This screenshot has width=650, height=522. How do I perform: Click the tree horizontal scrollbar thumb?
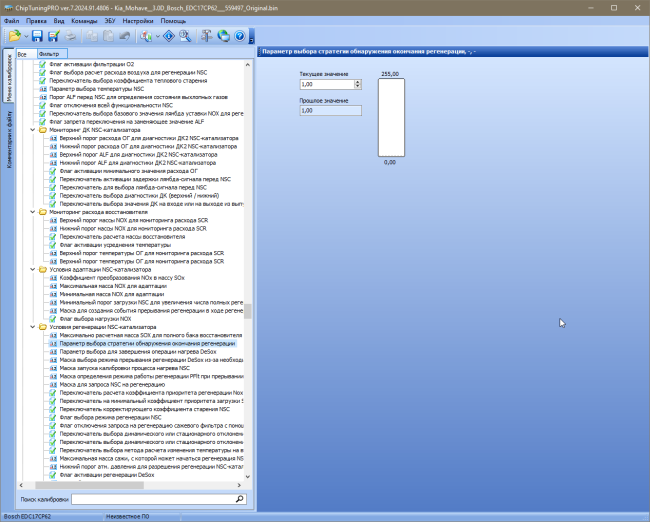89,485
